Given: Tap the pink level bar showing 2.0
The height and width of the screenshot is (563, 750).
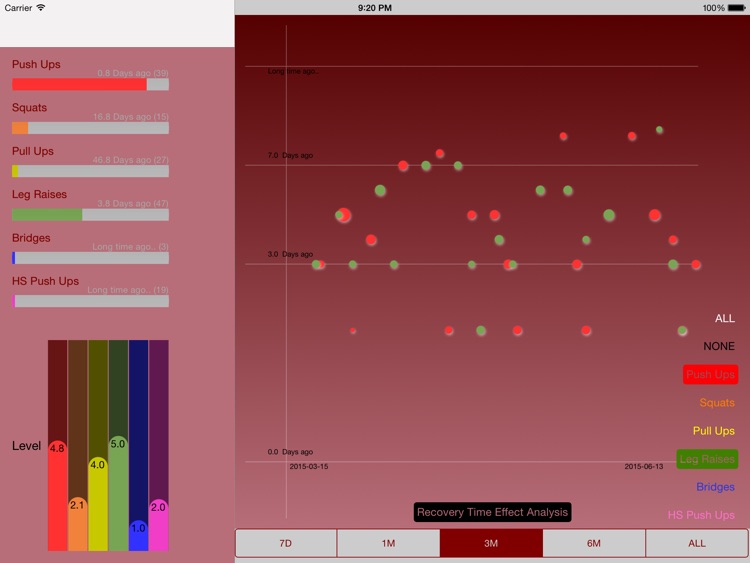Looking at the screenshot, I should [x=158, y=525].
